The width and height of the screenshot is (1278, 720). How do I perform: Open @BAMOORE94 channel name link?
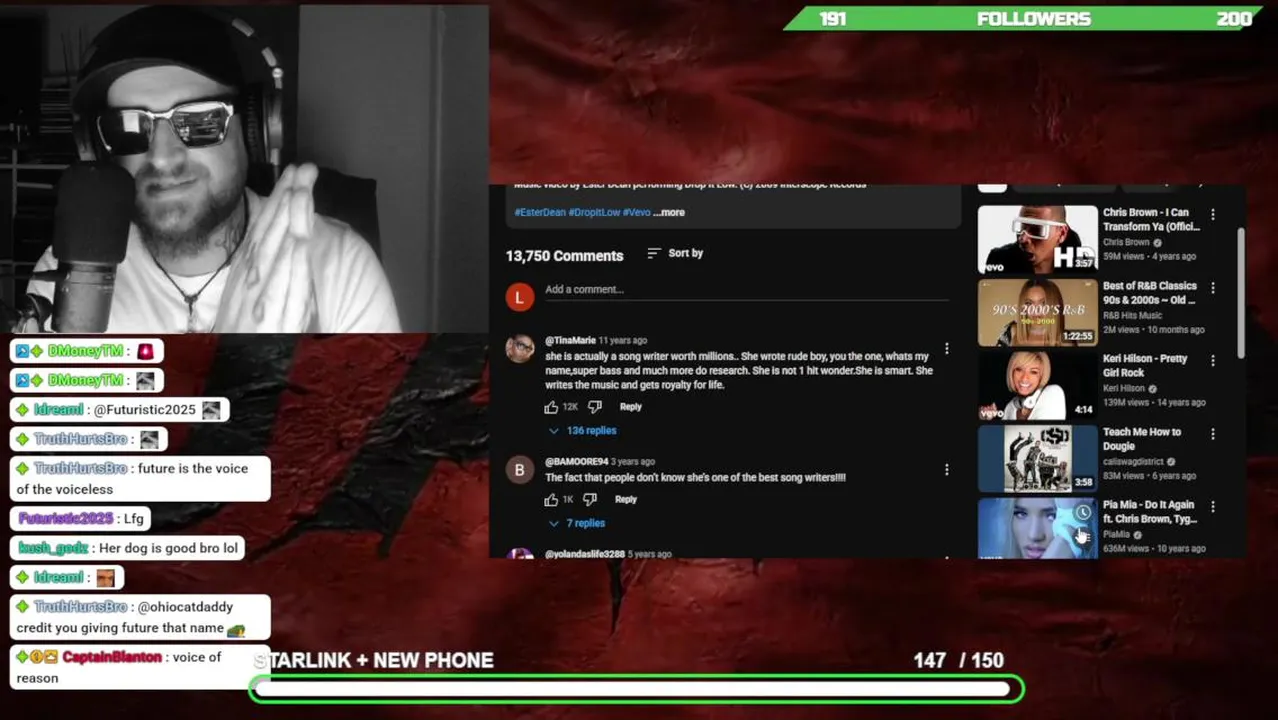tap(576, 462)
